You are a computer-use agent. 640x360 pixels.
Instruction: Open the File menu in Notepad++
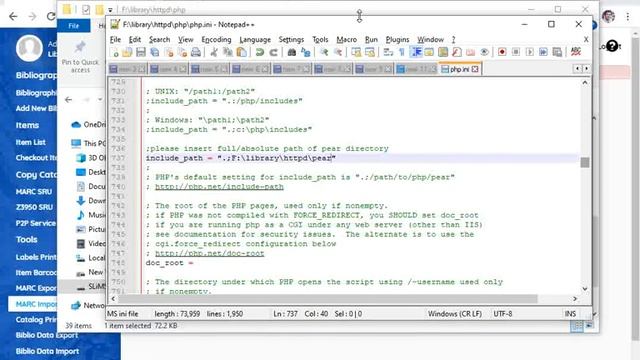point(116,40)
